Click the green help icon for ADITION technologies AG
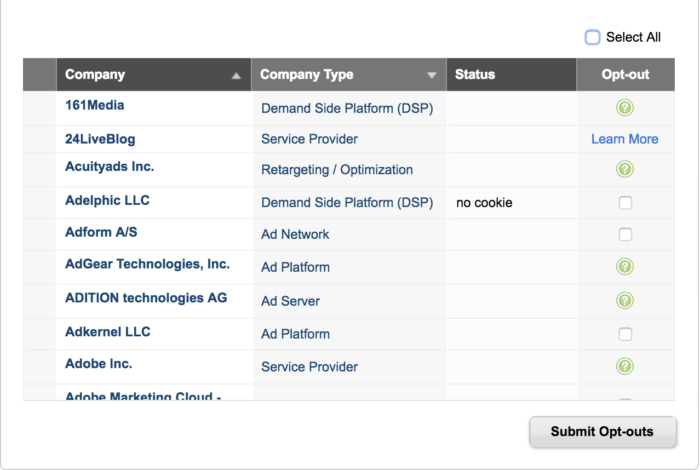Viewport: 700px width, 470px height. [625, 300]
